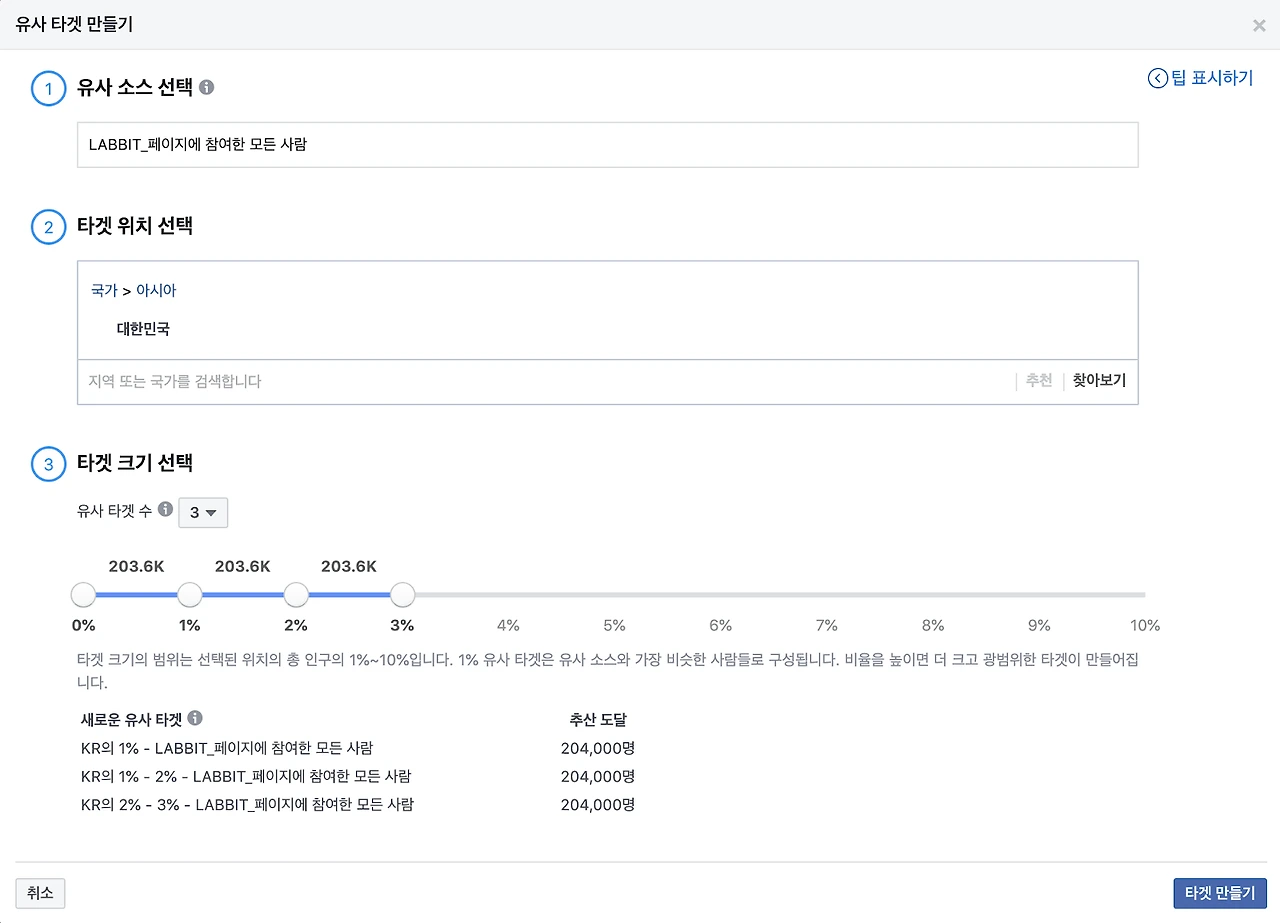This screenshot has width=1280, height=923.
Task: Click the 찾아보기 browse button
Action: pyautogui.click(x=1099, y=381)
